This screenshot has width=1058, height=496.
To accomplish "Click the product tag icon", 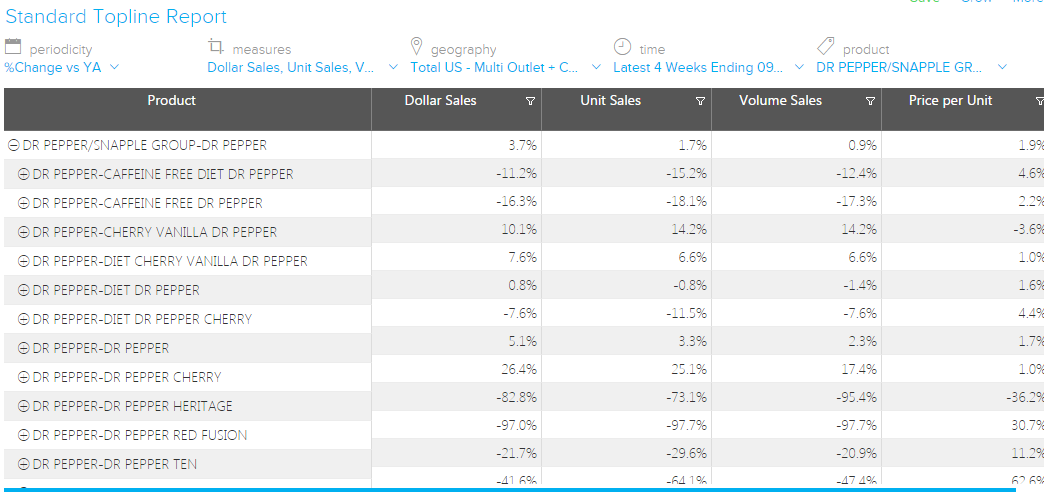I will click(825, 47).
